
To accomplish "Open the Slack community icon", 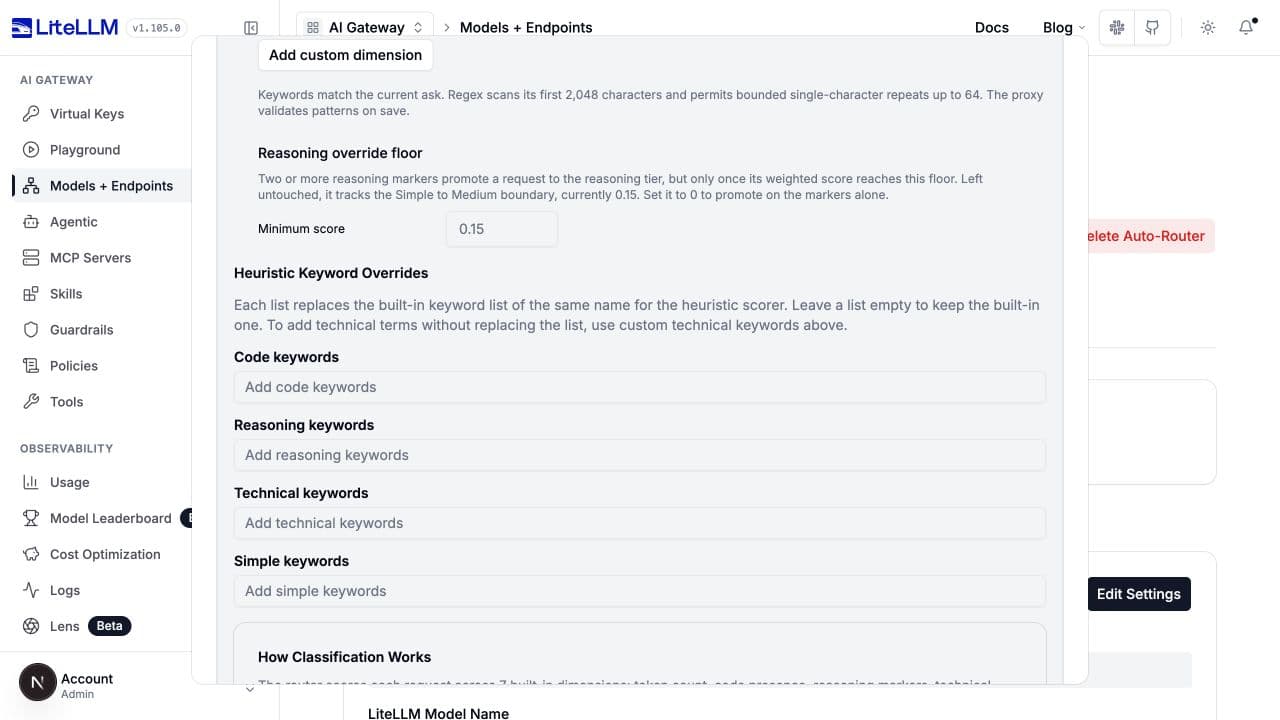I will point(1117,28).
